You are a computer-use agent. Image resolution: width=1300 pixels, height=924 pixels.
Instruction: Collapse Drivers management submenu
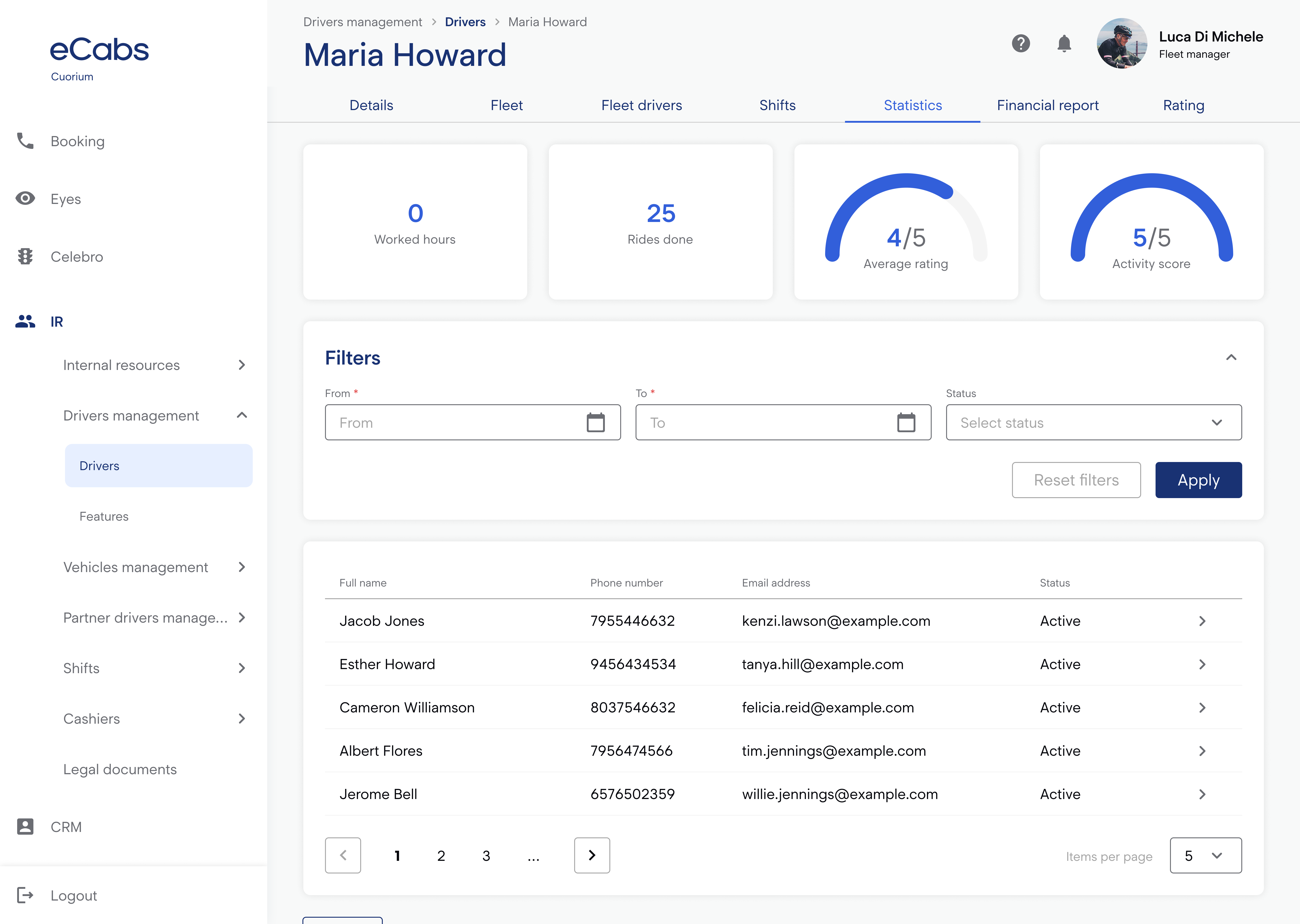click(242, 415)
